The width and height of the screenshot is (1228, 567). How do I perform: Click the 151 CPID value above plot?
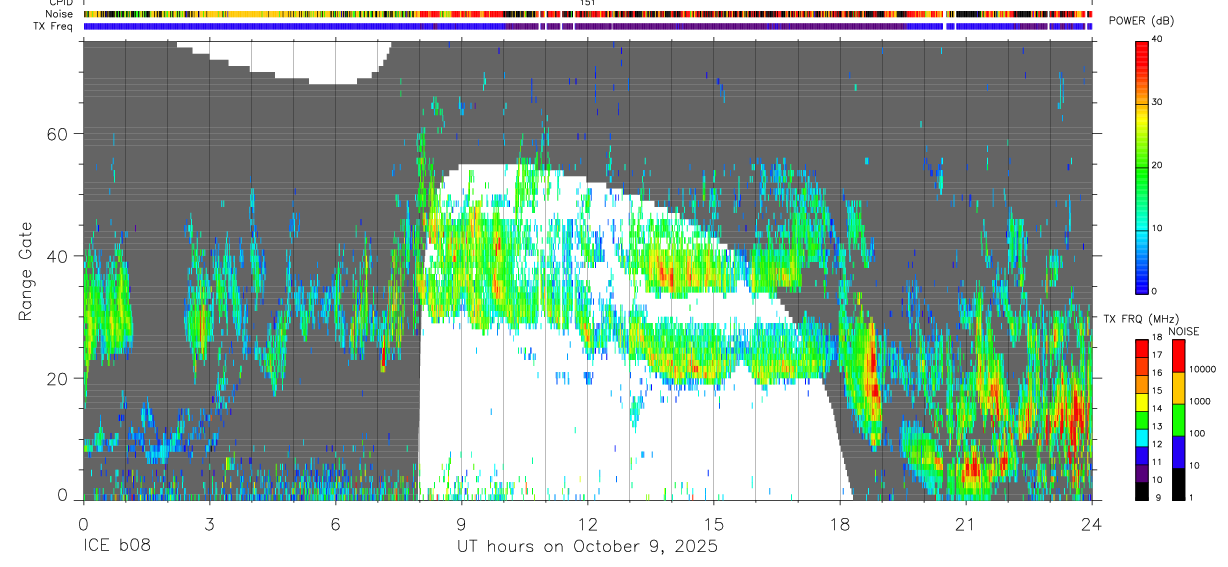587,3
